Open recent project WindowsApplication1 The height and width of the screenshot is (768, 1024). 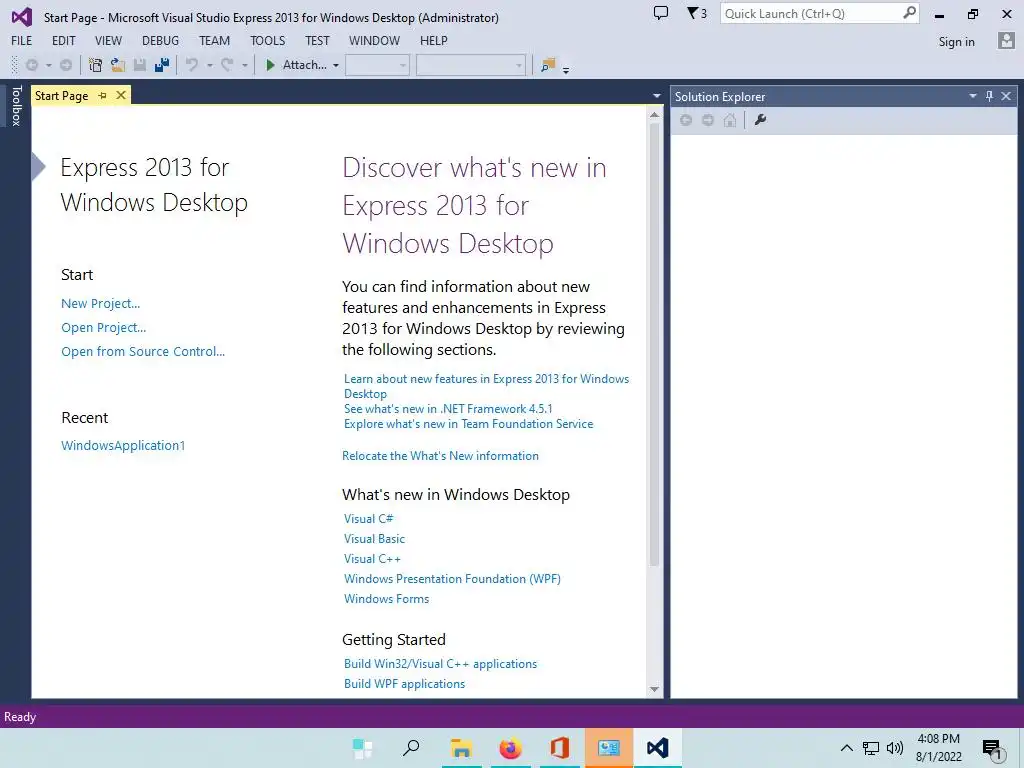123,445
